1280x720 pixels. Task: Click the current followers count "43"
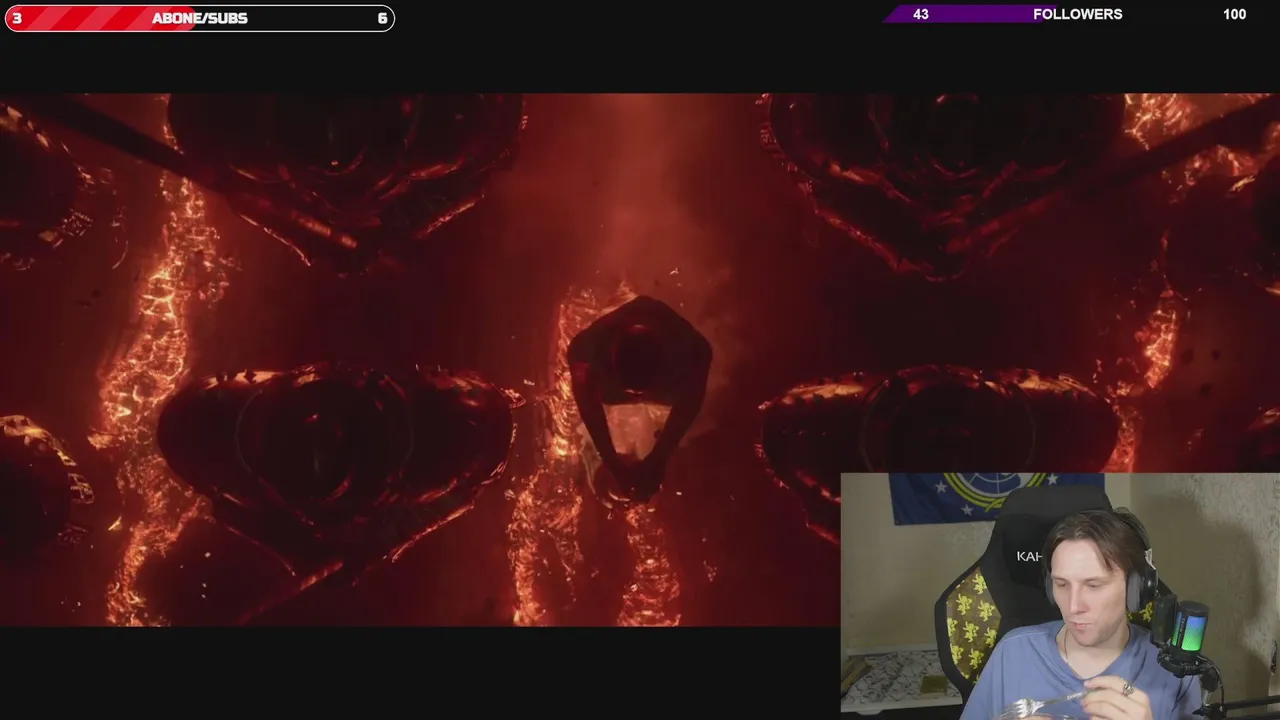[921, 14]
